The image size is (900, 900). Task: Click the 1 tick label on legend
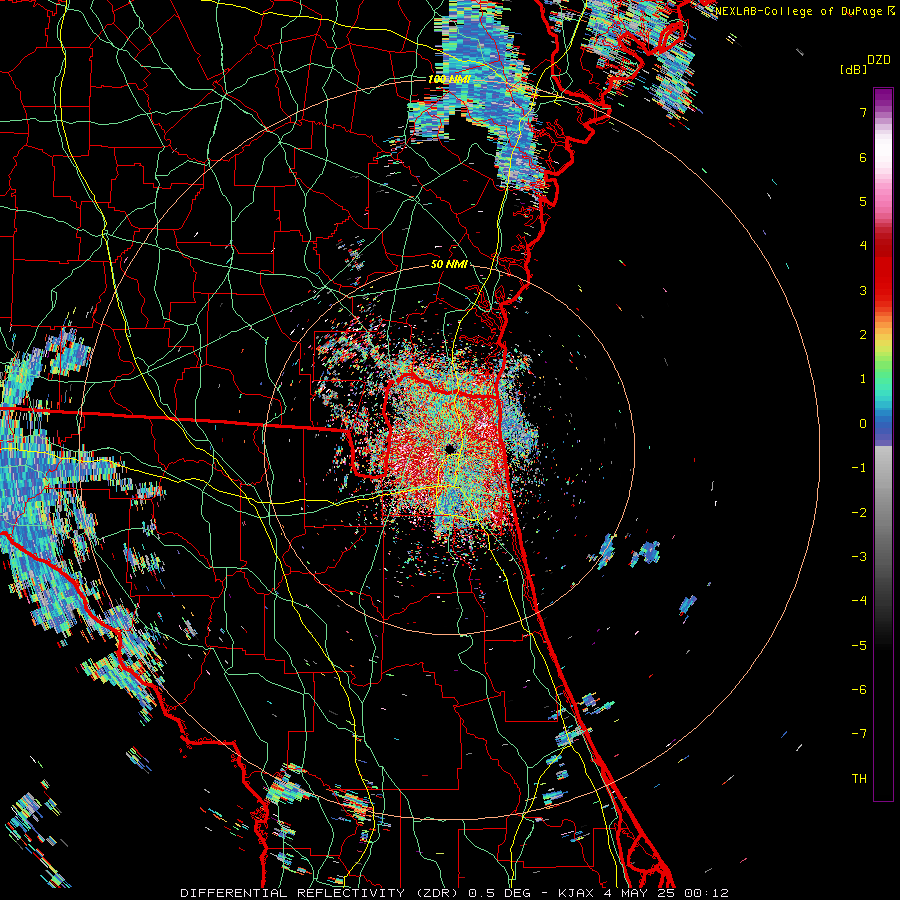[x=863, y=379]
